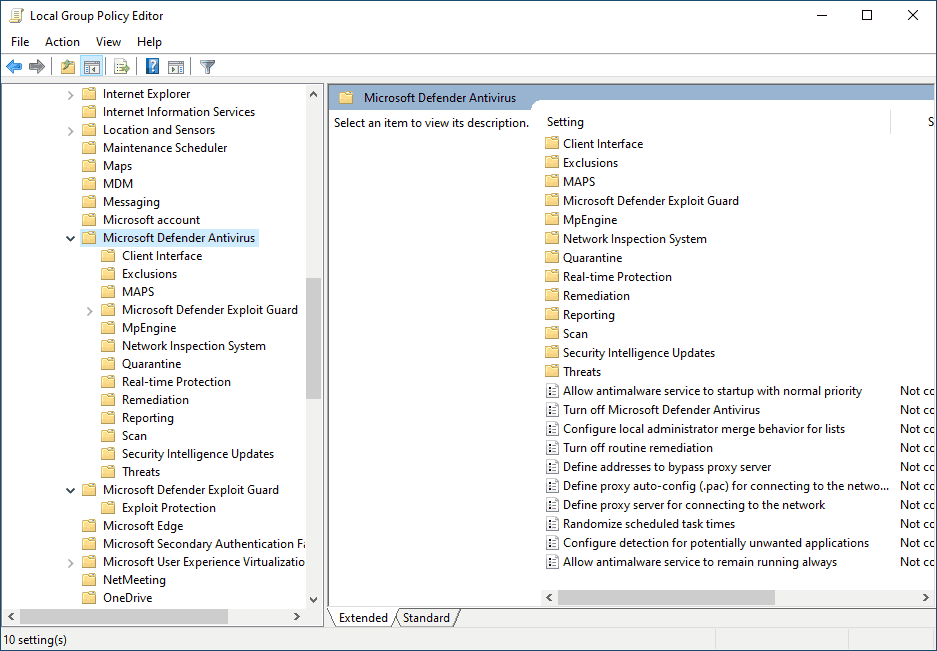Expand Microsoft User Experience Virtualization node
Viewport: 937px width, 651px height.
tap(71, 563)
